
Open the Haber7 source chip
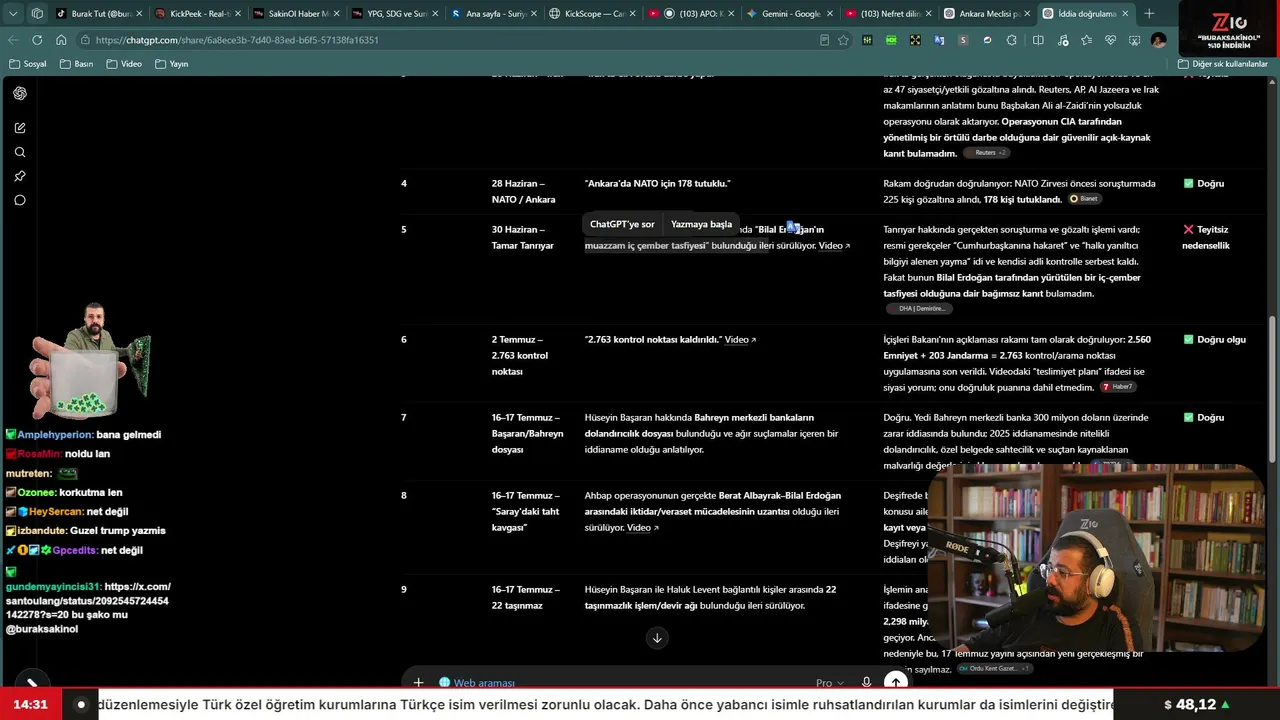pyautogui.click(x=1117, y=387)
